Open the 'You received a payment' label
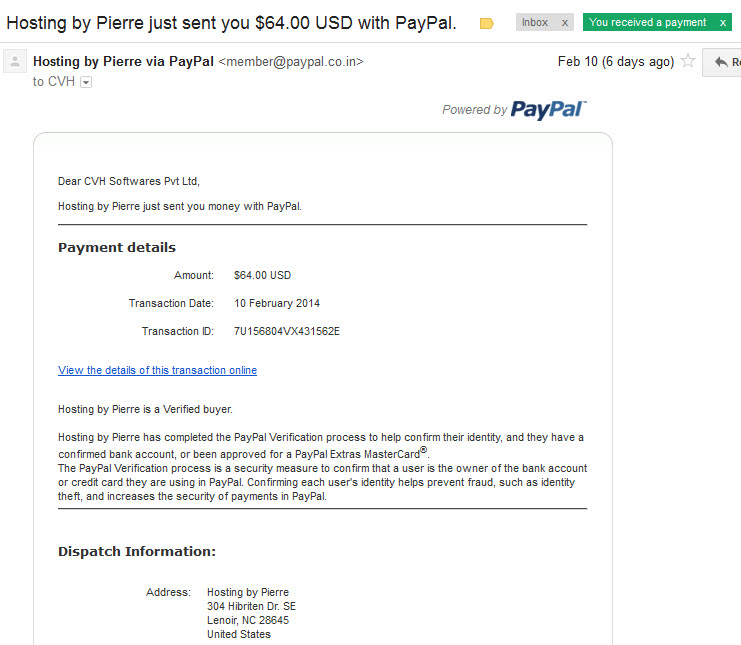The image size is (741, 645). (x=647, y=22)
